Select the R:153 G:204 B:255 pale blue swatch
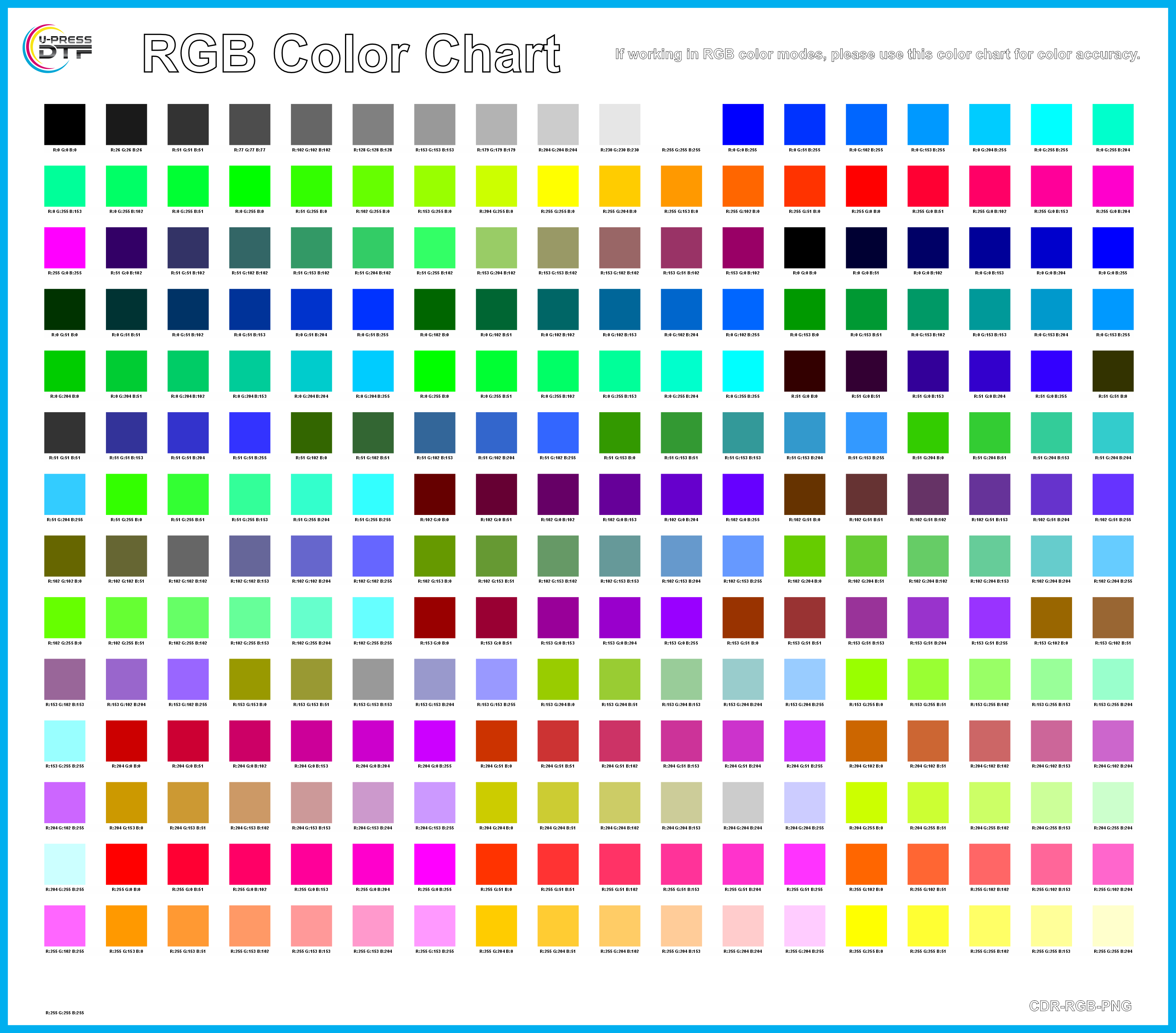This screenshot has height=1033, width=1176. coord(805,679)
